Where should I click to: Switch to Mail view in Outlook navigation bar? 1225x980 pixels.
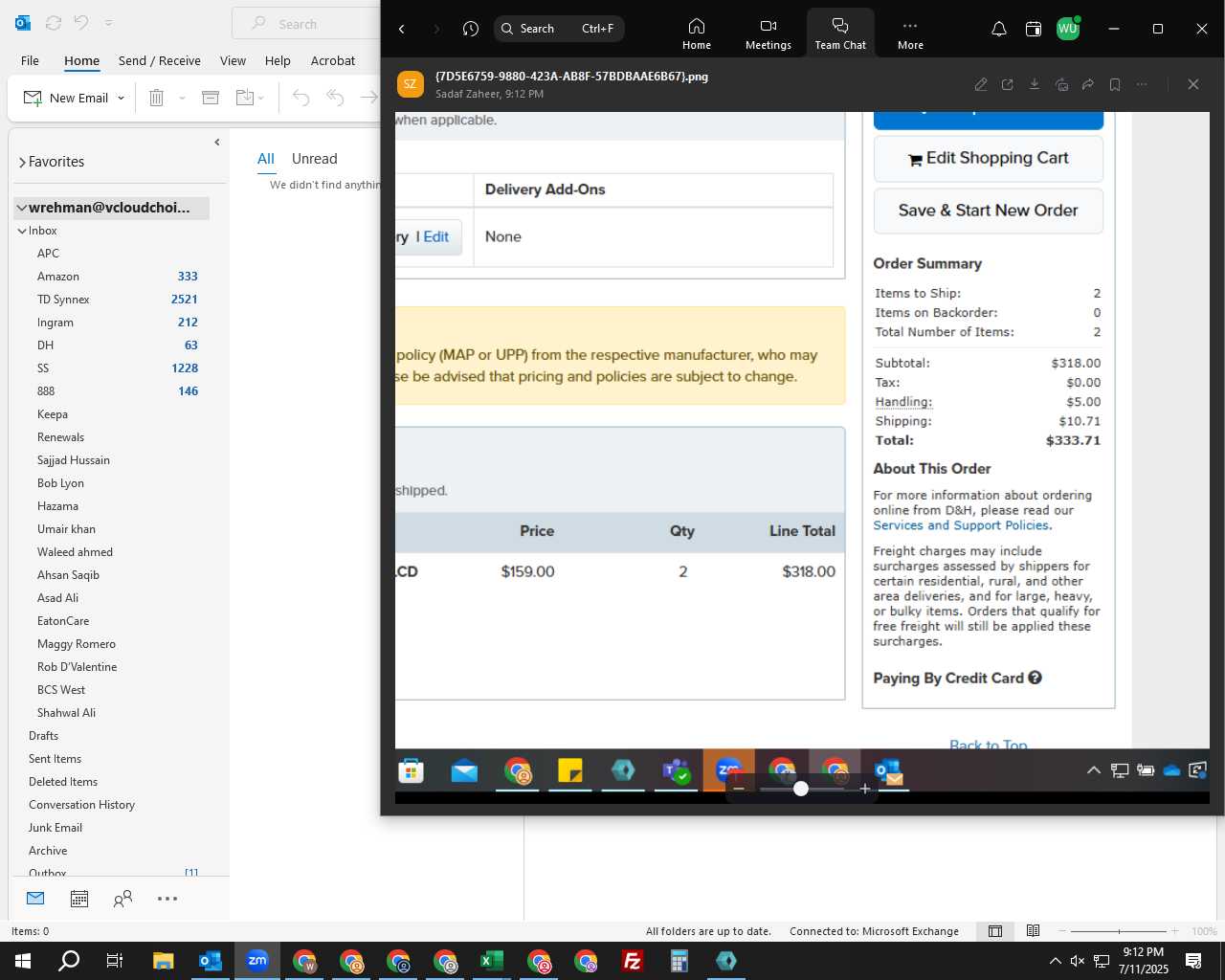(x=35, y=899)
